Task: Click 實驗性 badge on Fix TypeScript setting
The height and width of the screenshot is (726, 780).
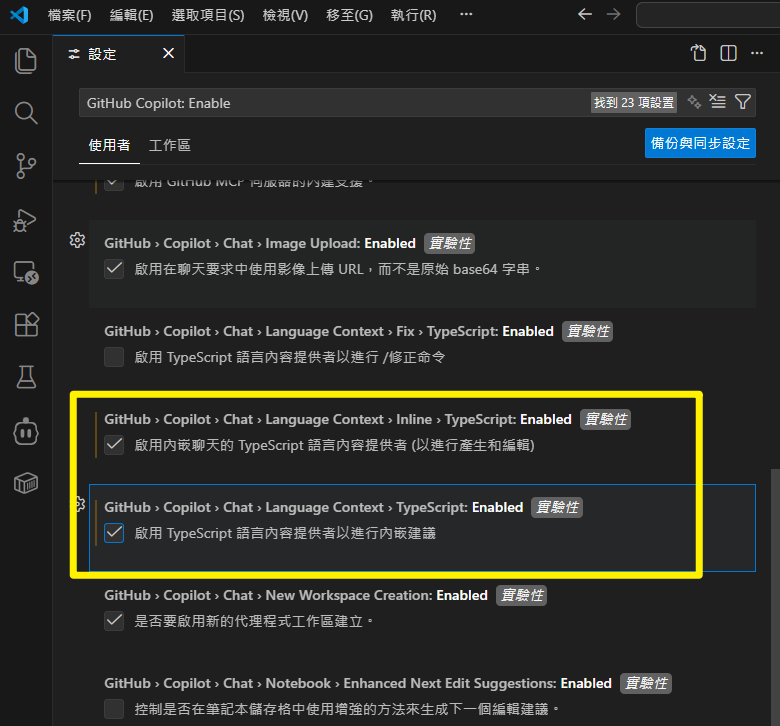Action: click(587, 331)
